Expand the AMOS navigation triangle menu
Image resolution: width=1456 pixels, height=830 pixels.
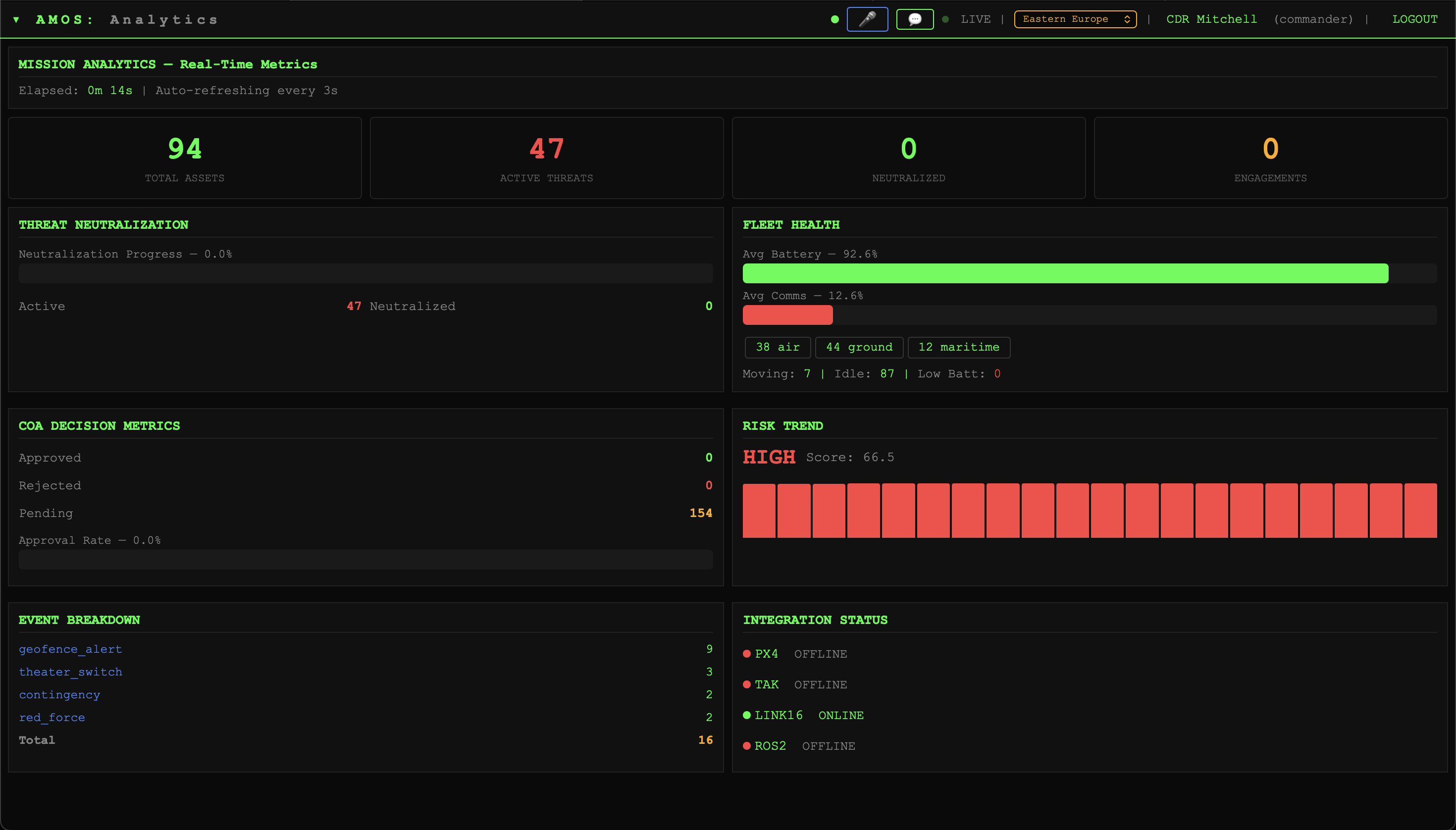click(16, 20)
